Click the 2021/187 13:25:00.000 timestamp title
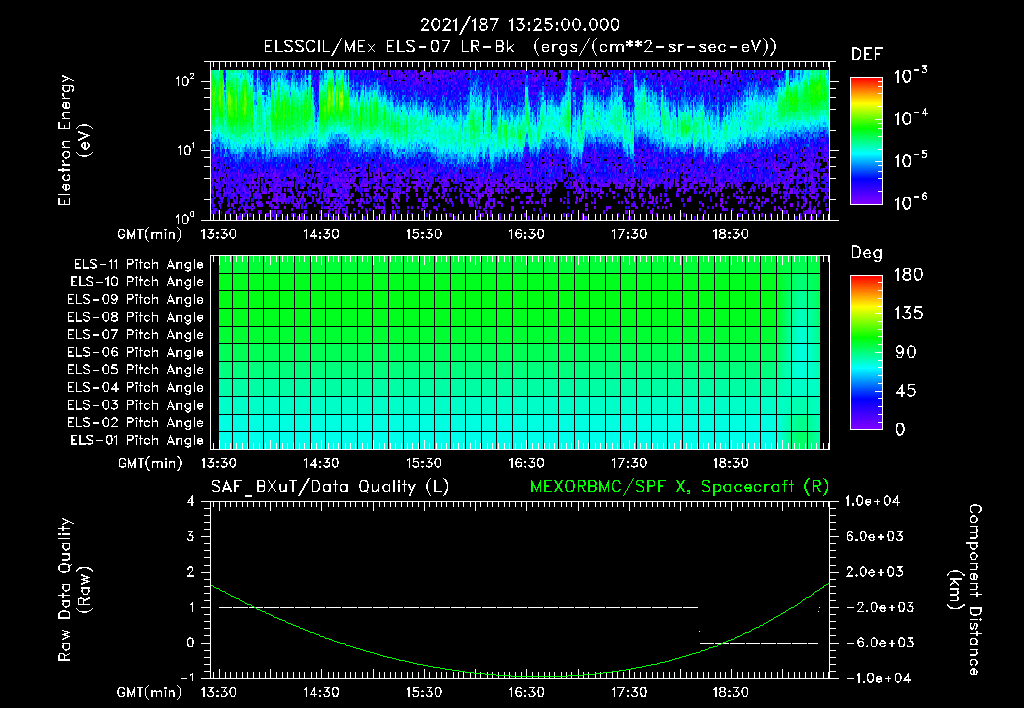This screenshot has height=708, width=1024. pos(520,25)
